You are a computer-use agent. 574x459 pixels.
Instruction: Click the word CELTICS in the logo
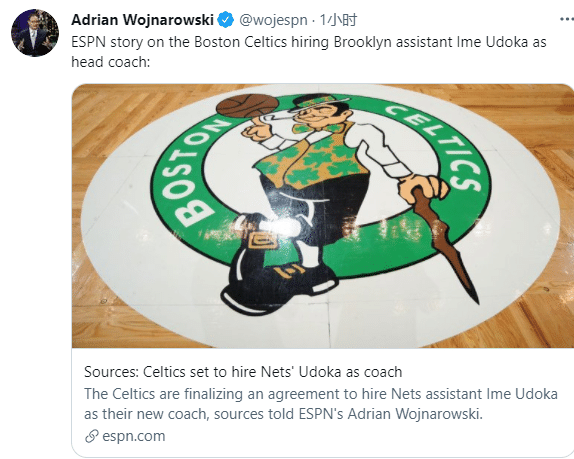(437, 146)
